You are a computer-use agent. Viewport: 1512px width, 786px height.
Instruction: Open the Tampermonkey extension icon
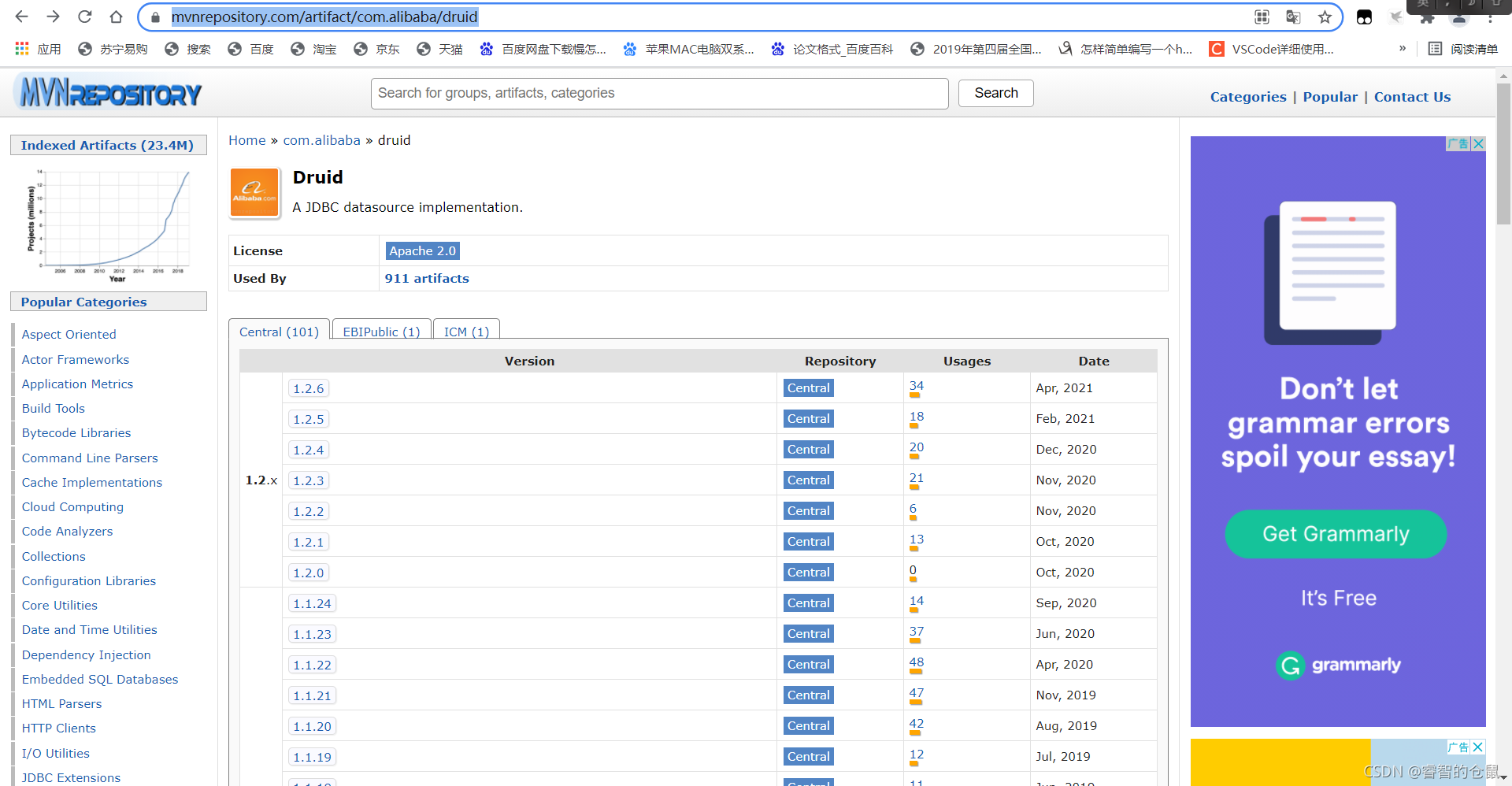pyautogui.click(x=1365, y=17)
